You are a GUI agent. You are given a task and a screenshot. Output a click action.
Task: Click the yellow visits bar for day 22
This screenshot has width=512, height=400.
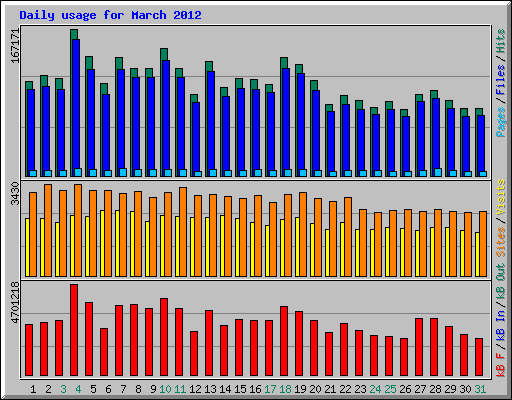[342, 249]
